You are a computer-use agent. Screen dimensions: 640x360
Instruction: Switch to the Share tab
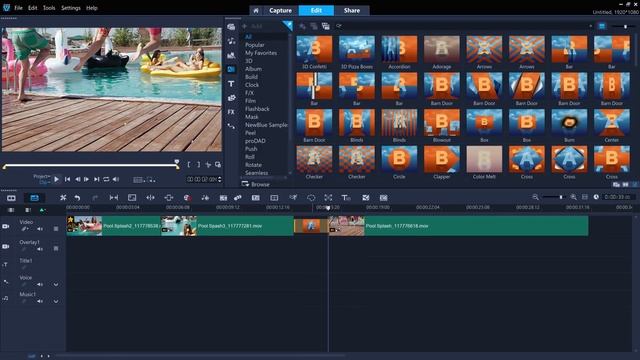(x=352, y=10)
